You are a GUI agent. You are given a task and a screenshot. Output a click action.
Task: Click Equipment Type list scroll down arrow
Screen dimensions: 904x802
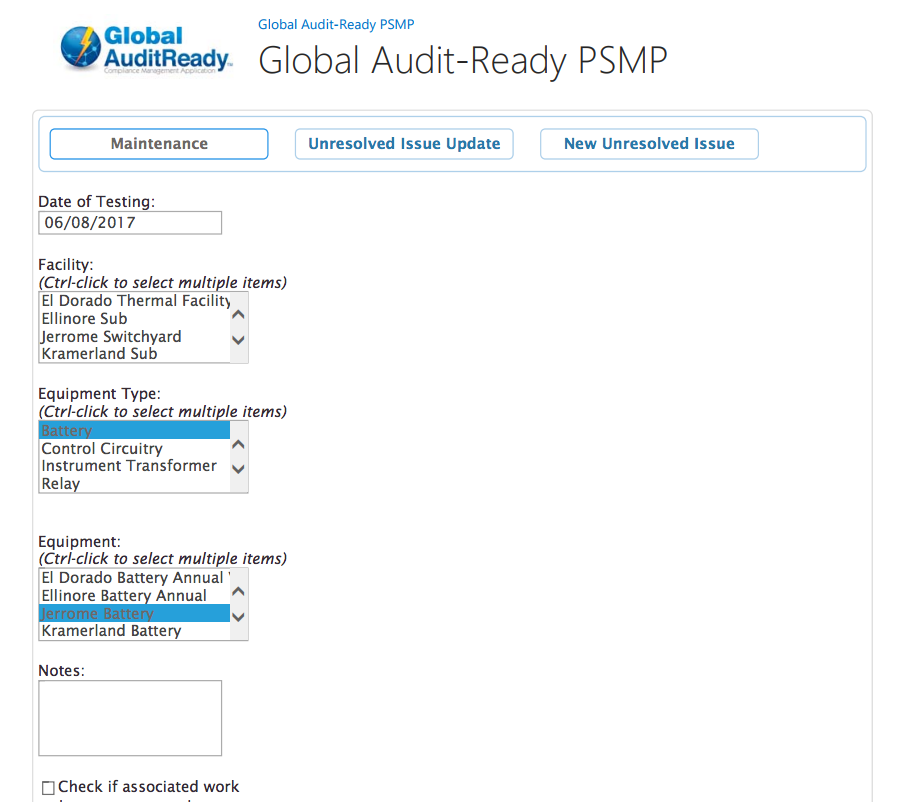click(x=238, y=469)
